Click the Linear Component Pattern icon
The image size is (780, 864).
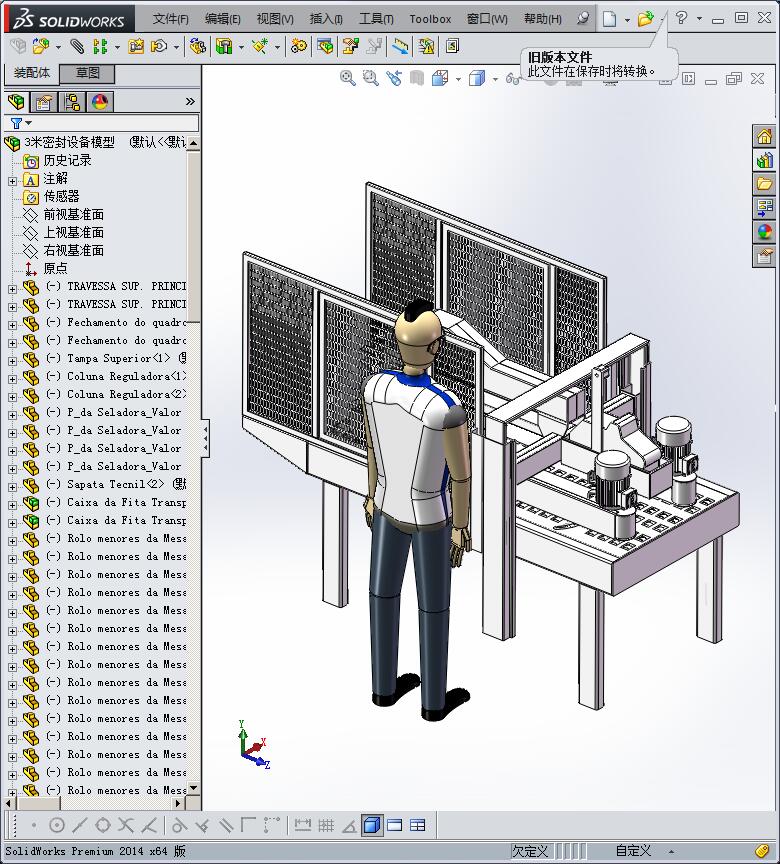click(100, 46)
